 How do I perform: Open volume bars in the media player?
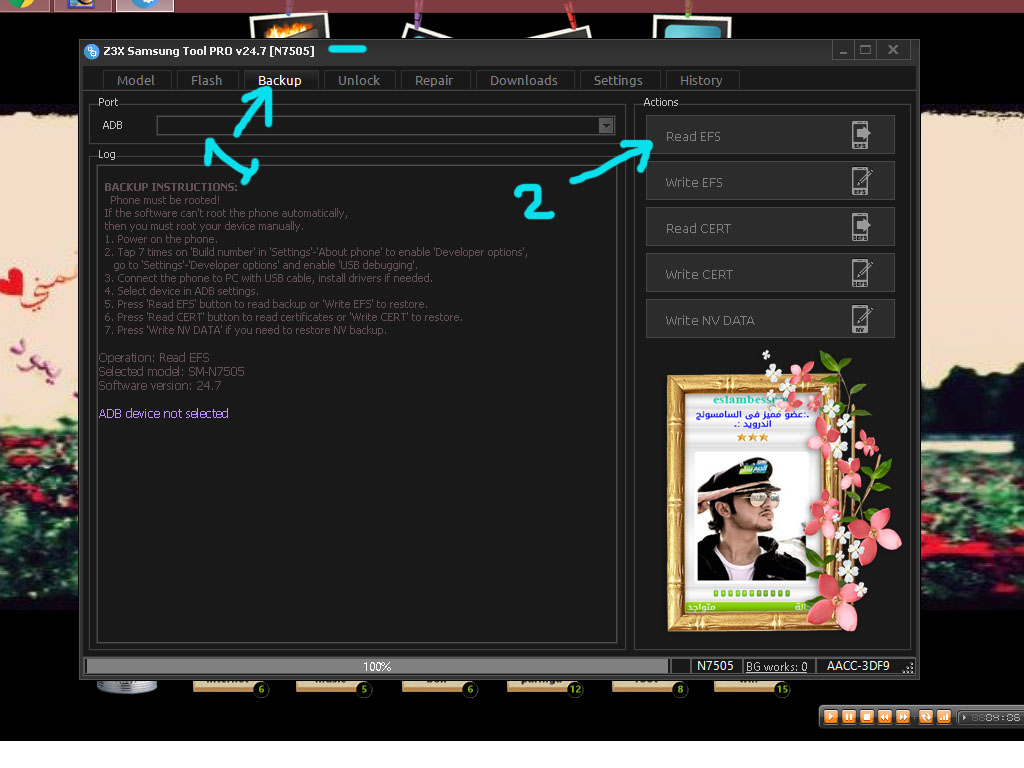click(944, 716)
